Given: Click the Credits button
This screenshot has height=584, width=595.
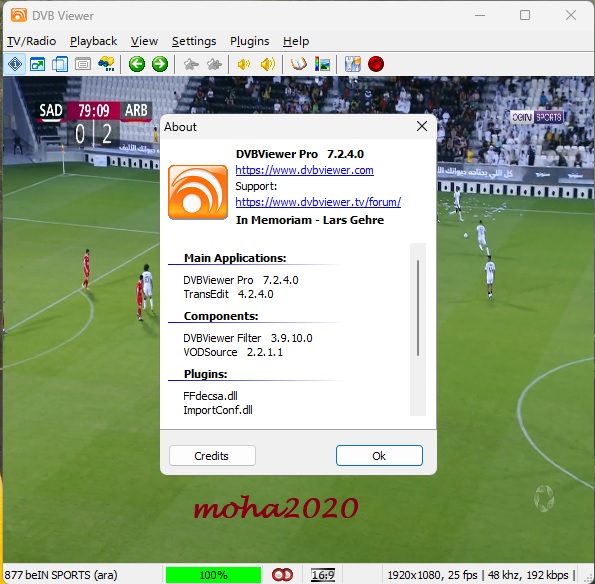Looking at the screenshot, I should (x=212, y=455).
